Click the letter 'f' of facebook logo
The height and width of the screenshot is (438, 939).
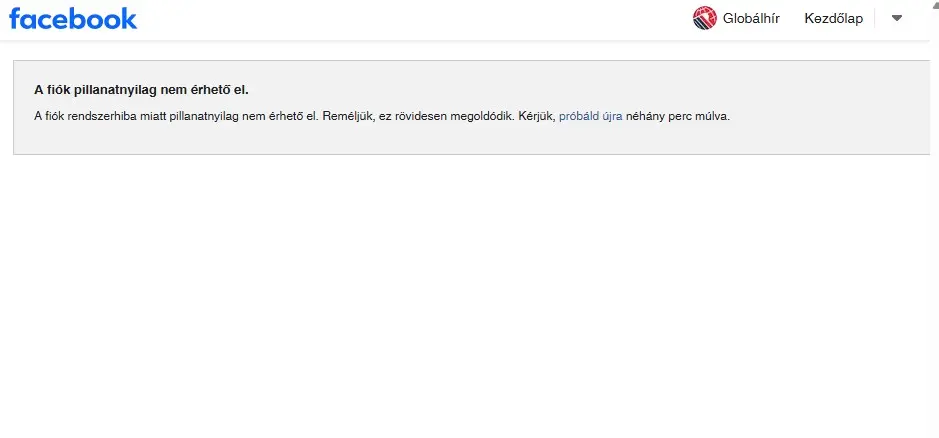[x=14, y=19]
